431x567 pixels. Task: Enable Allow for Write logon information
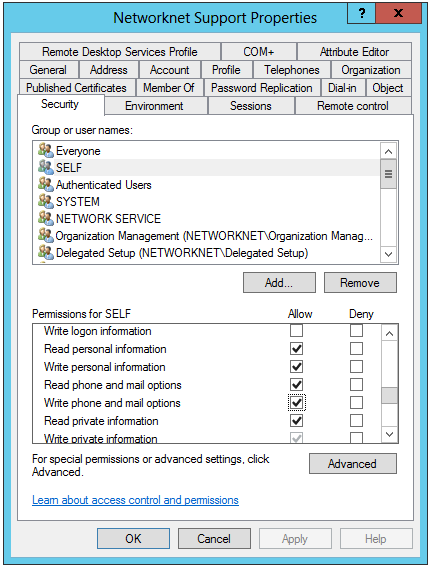pyautogui.click(x=296, y=331)
